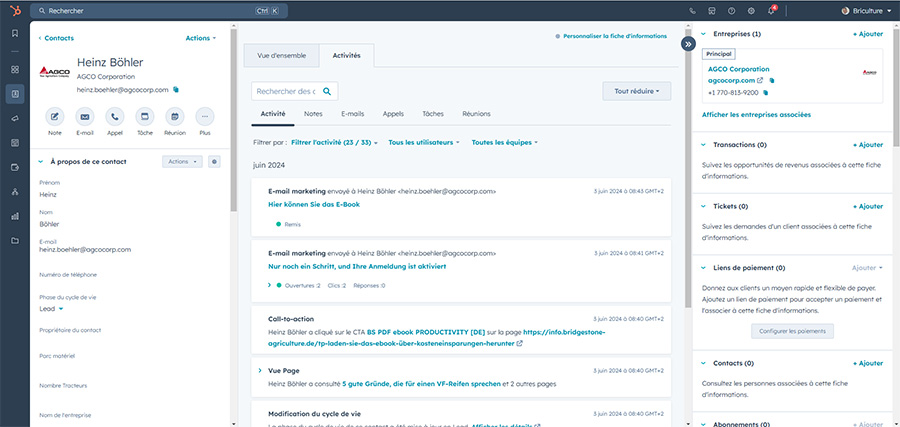Open the email Hier können Sie das E-Book
Screen dimensions: 900x427
pyautogui.click(x=314, y=204)
